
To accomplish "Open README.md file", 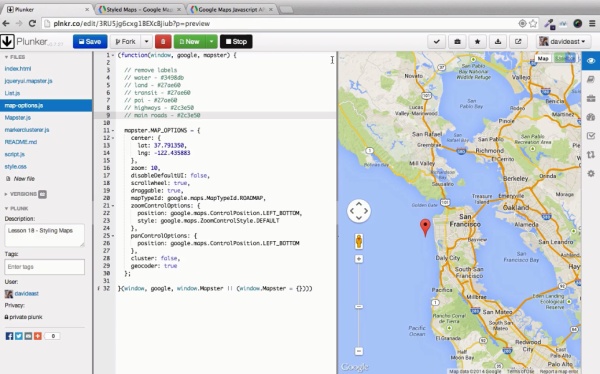I will (x=21, y=142).
